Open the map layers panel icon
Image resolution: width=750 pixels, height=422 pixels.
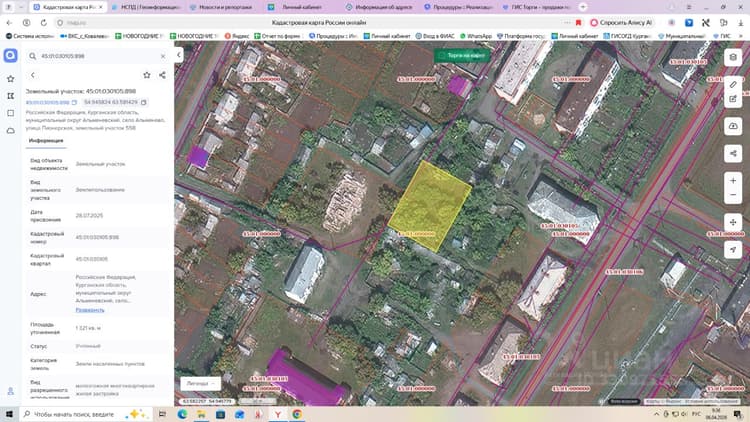[733, 57]
